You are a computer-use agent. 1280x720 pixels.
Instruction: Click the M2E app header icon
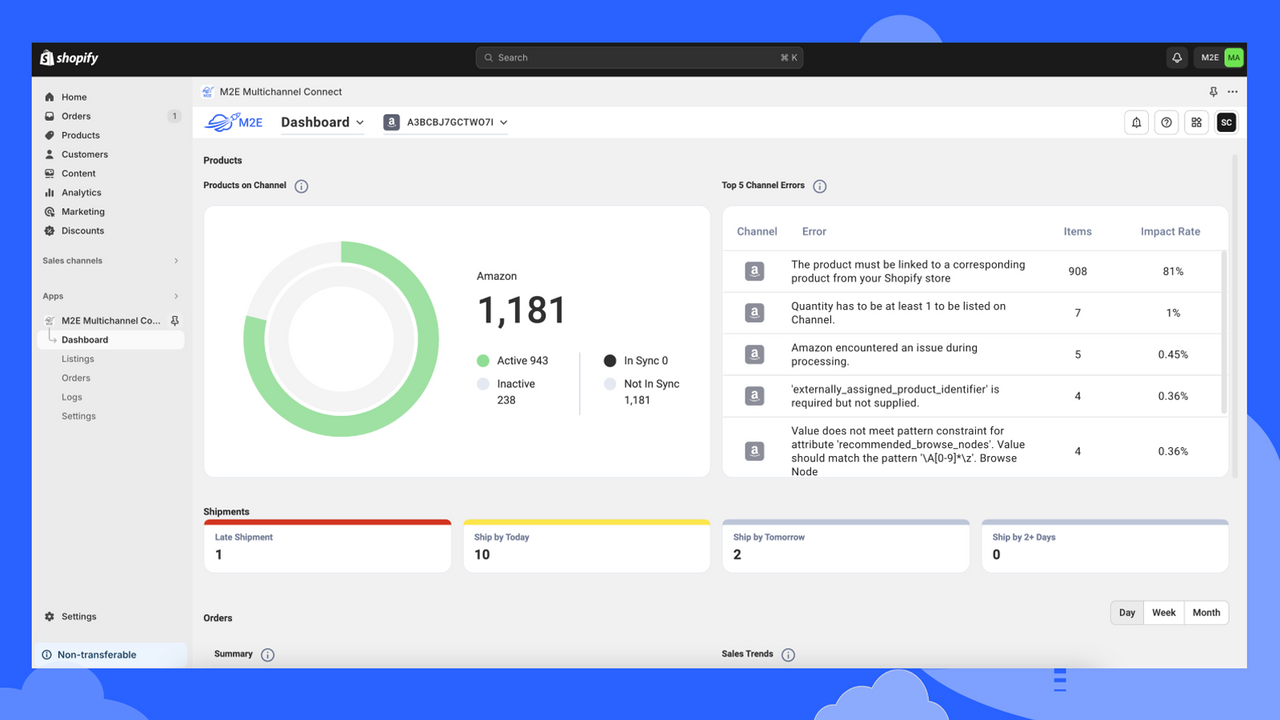(x=208, y=91)
